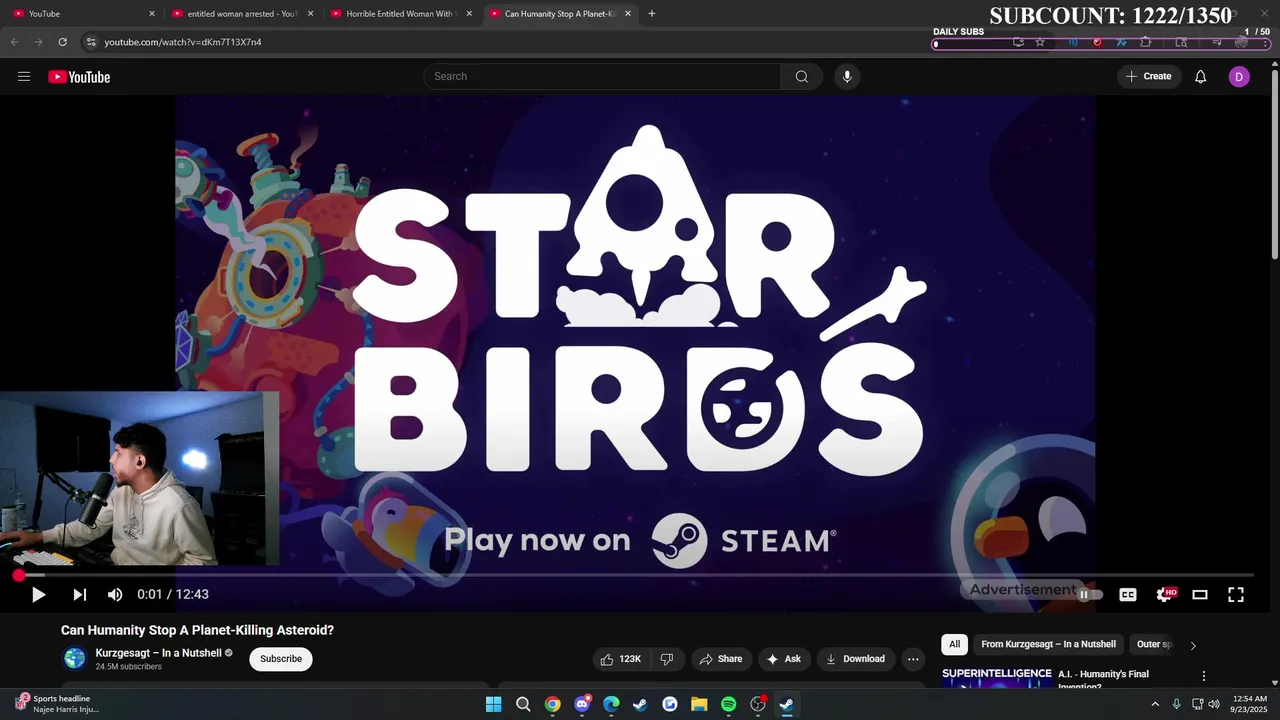1280x720 pixels.
Task: Open the Kurzgesagt channel avatar
Action: click(75, 658)
